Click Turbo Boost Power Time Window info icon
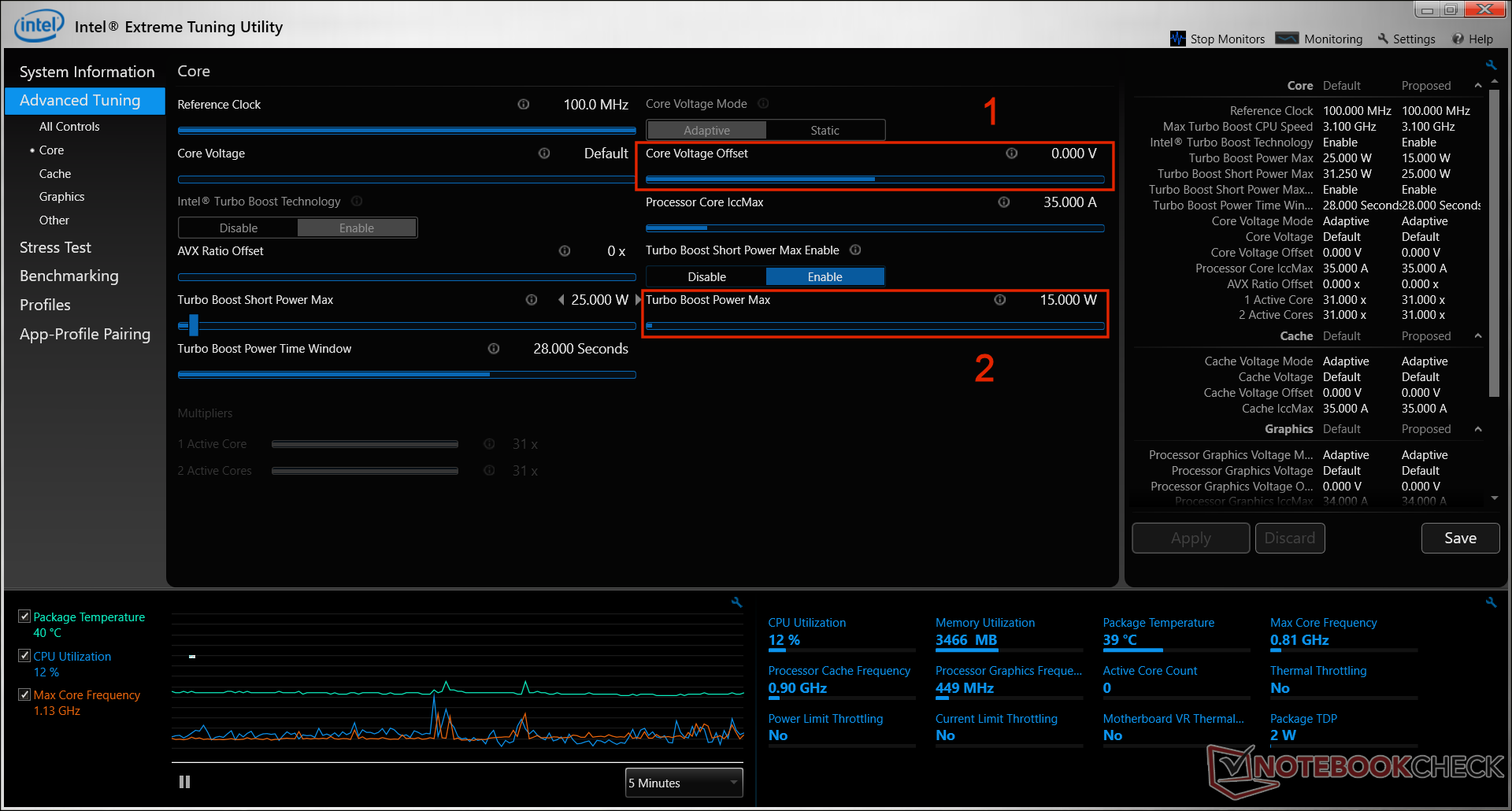Image resolution: width=1512 pixels, height=811 pixels. 493,348
